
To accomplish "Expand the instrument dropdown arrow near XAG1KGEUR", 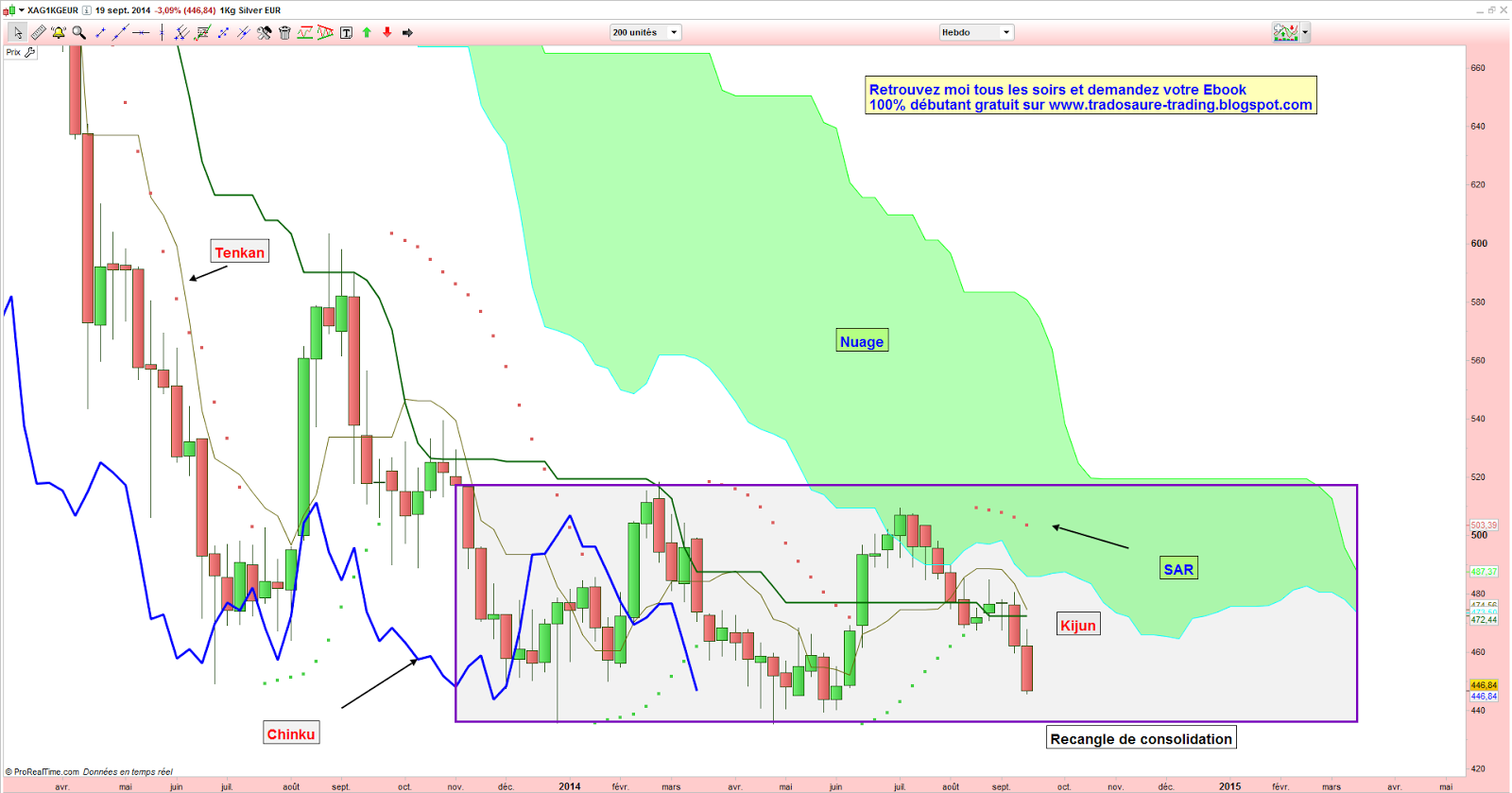I will tap(22, 10).
